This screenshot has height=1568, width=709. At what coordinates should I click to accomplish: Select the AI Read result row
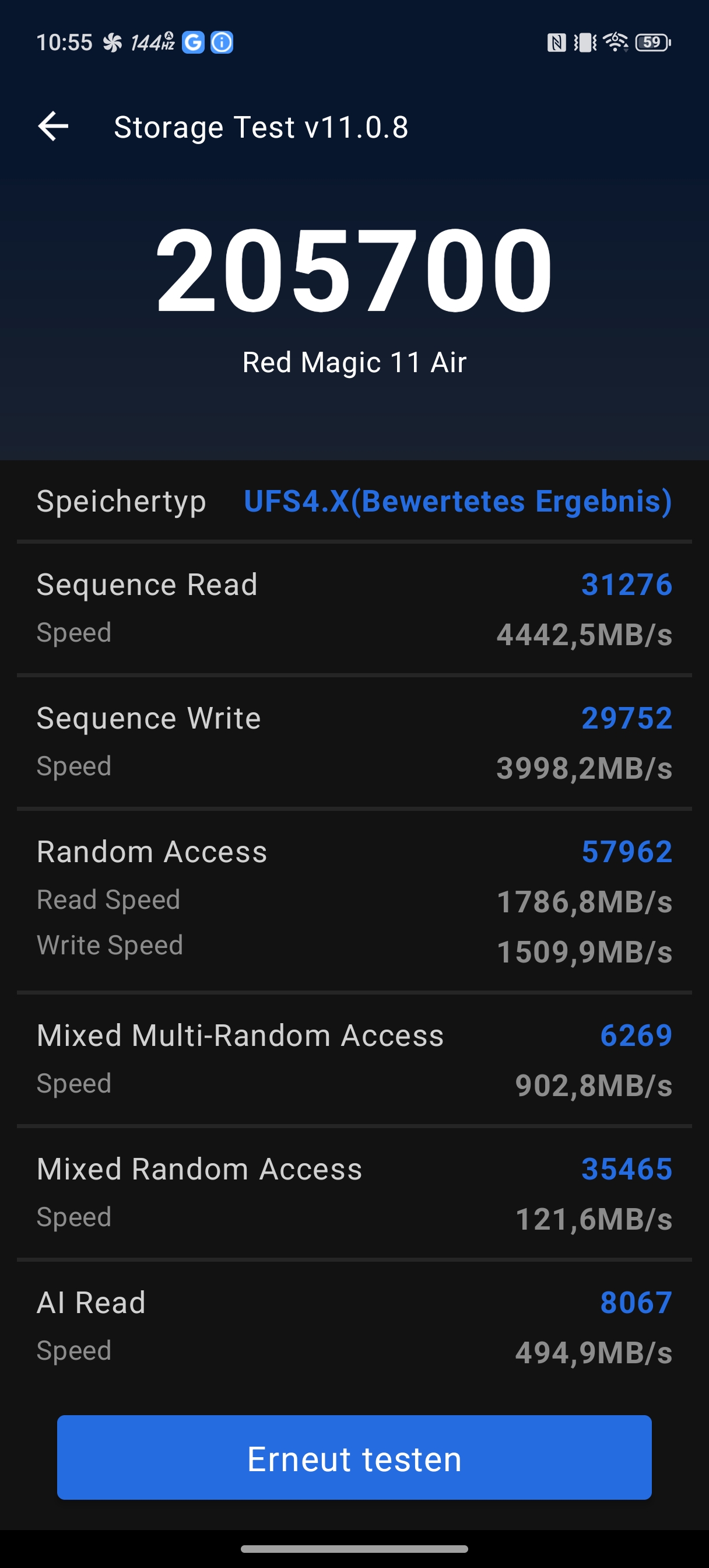coord(354,1326)
